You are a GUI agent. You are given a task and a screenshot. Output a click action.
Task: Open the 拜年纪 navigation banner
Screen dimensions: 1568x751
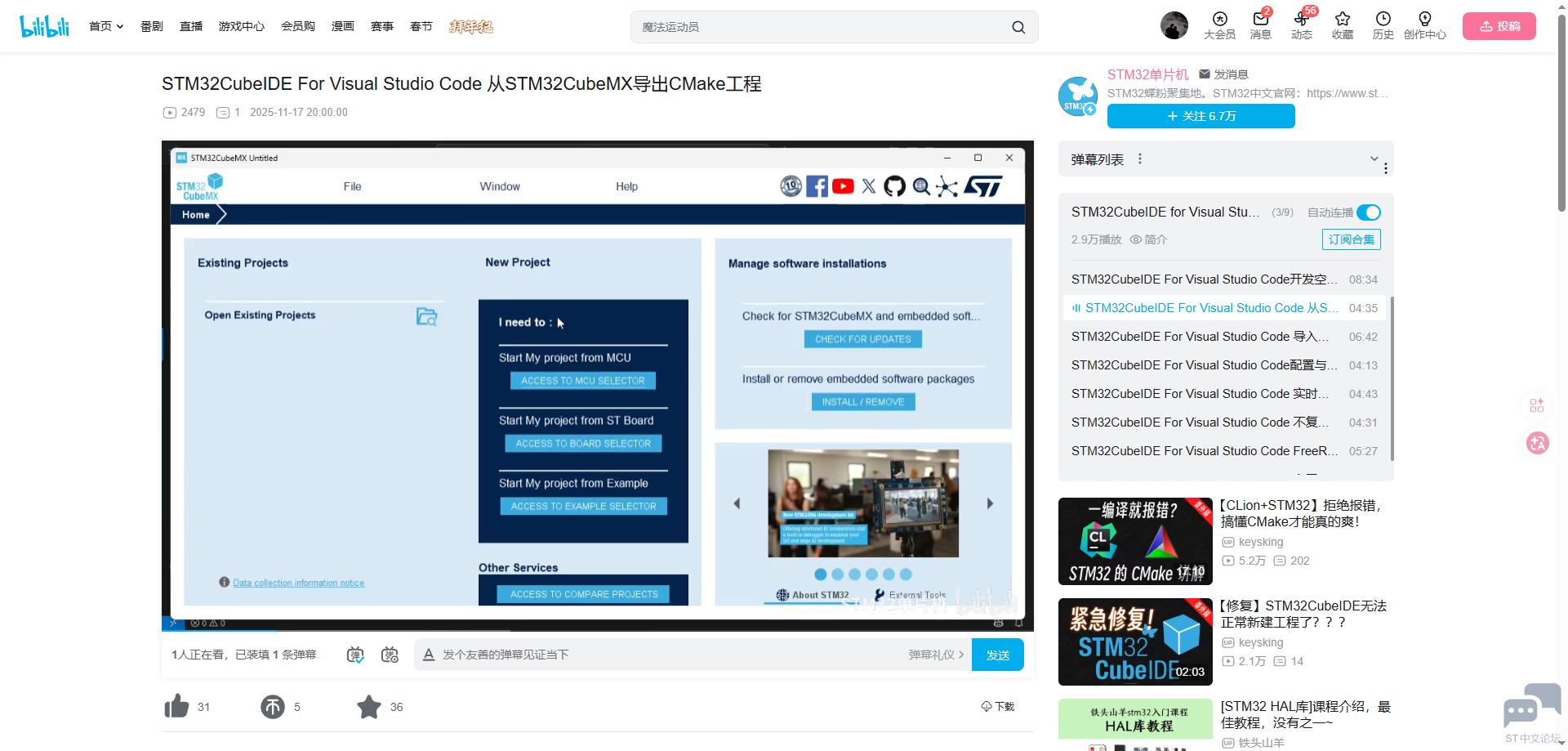click(471, 26)
